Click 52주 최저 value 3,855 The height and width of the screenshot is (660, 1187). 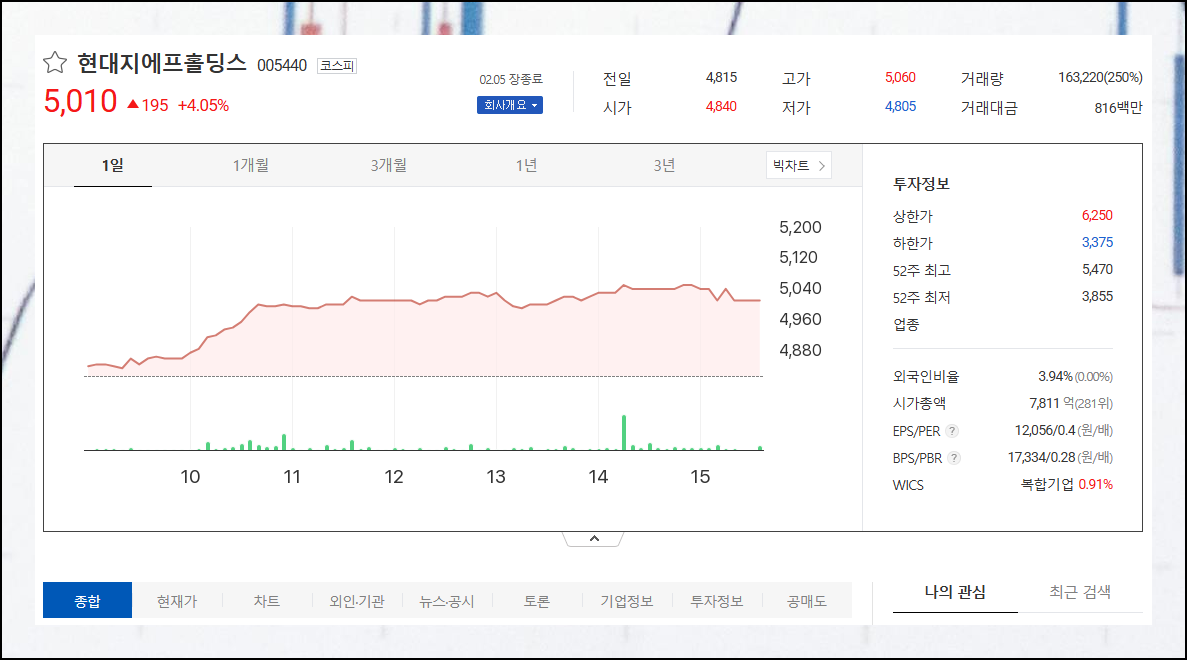pos(1097,297)
